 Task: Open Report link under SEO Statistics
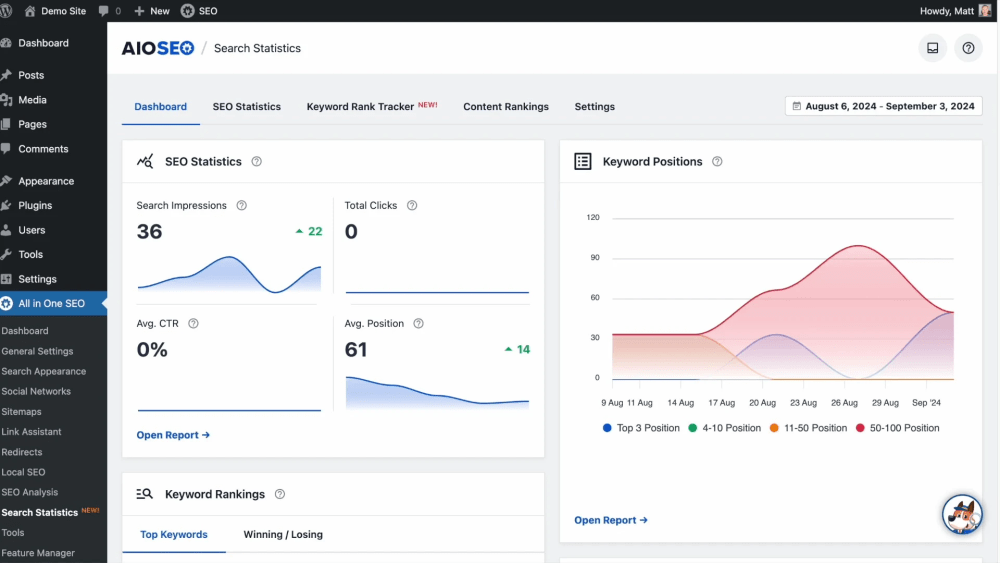tap(173, 435)
